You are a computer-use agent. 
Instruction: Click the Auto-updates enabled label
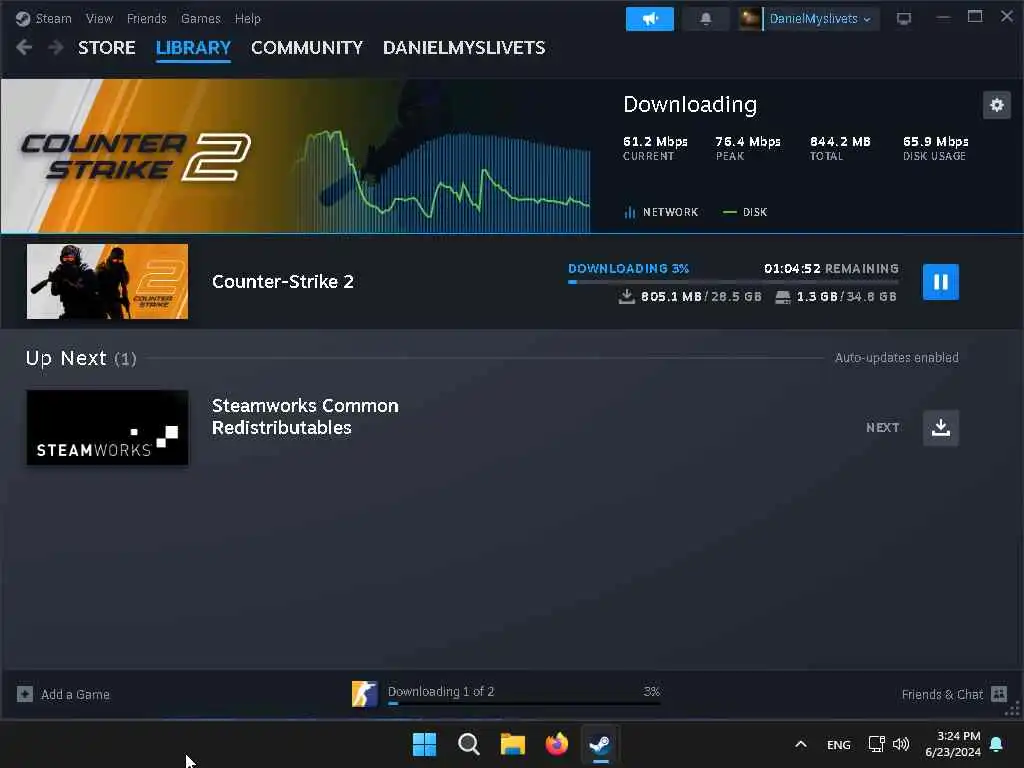tap(897, 358)
